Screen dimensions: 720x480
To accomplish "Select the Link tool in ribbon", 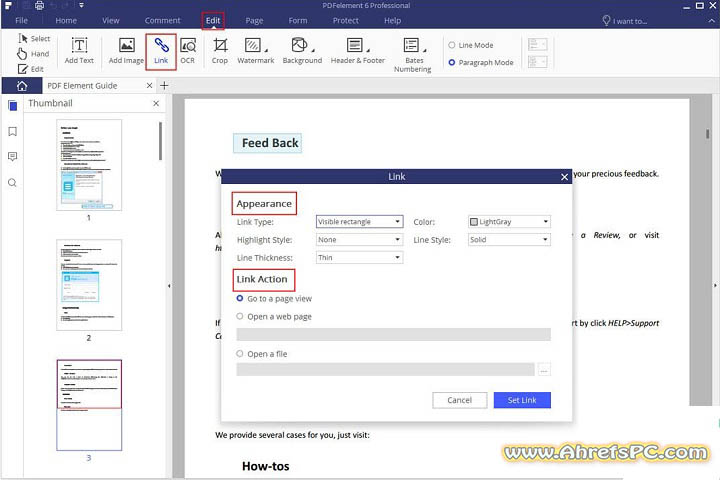I will pyautogui.click(x=161, y=51).
